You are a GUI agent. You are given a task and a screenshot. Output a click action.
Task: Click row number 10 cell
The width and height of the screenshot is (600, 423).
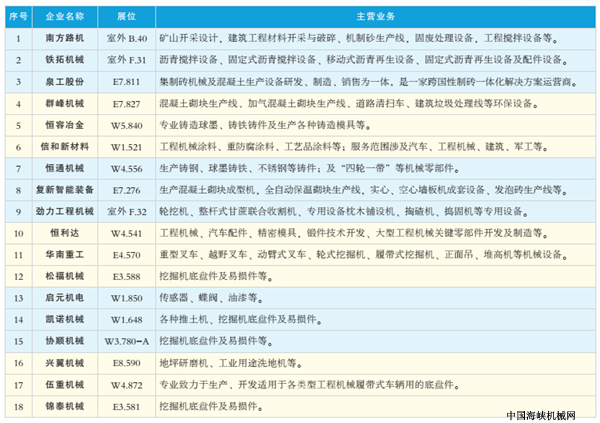(x=19, y=234)
